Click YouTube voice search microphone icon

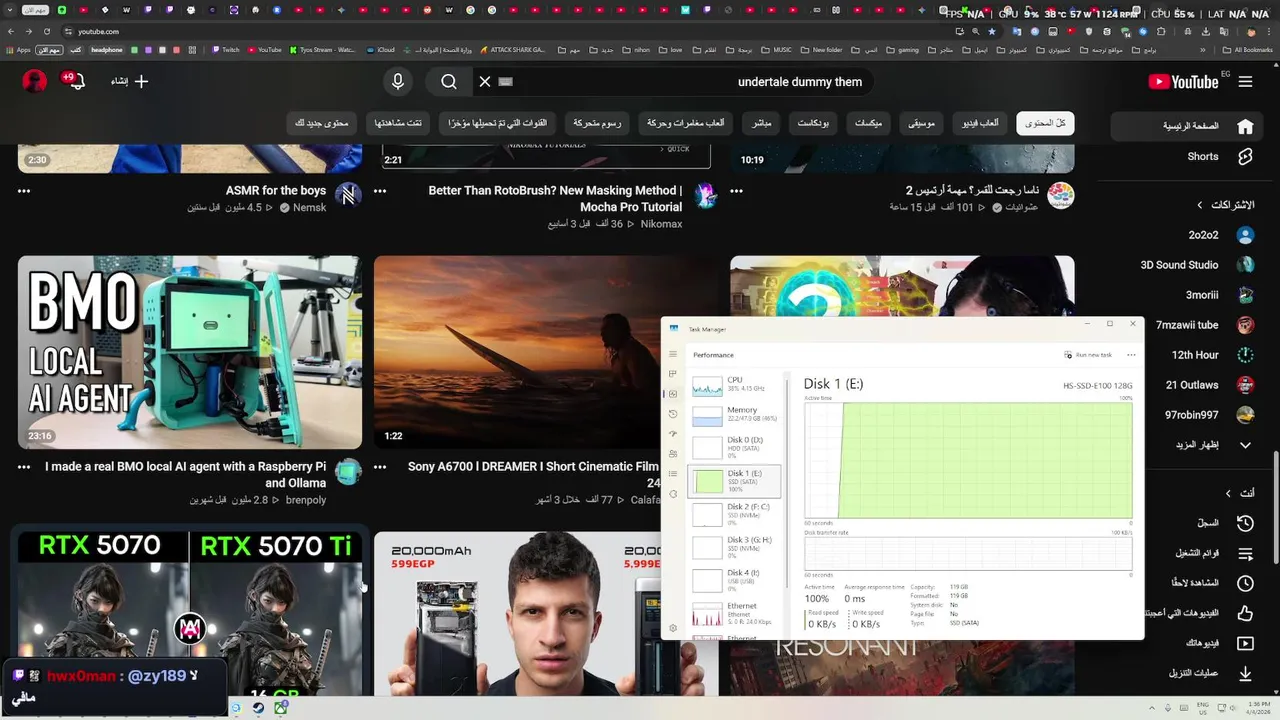coord(398,82)
